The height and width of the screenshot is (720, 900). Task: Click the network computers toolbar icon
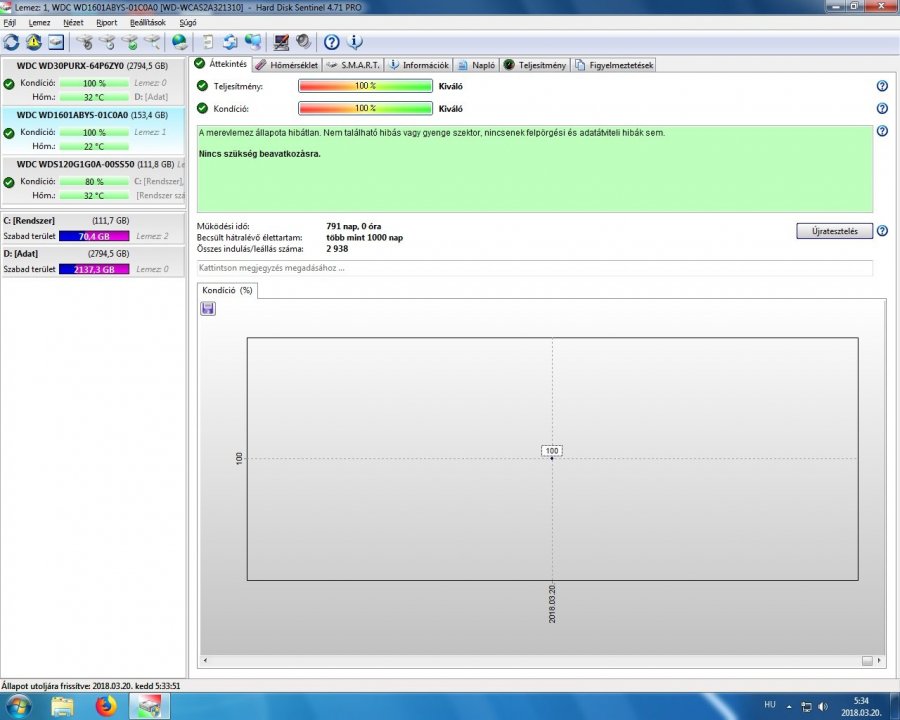[253, 42]
